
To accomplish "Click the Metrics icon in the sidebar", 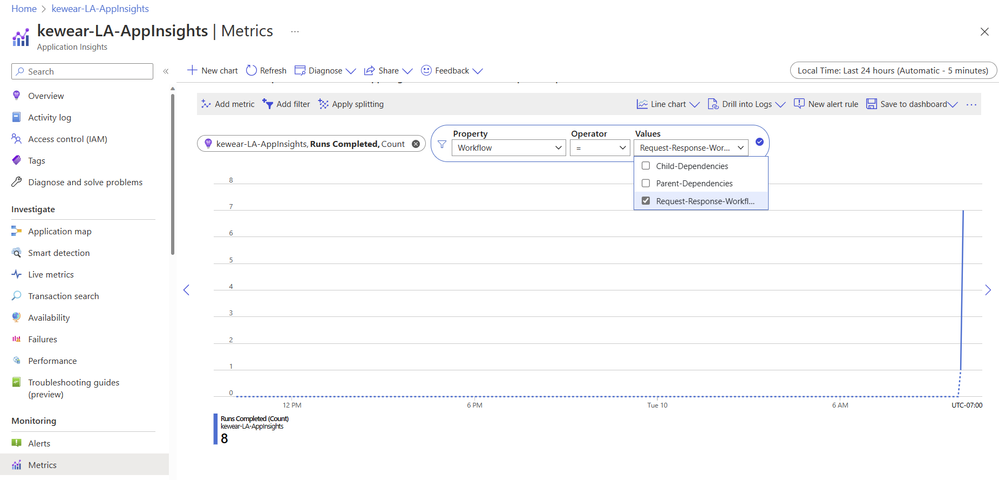I will pyautogui.click(x=17, y=465).
